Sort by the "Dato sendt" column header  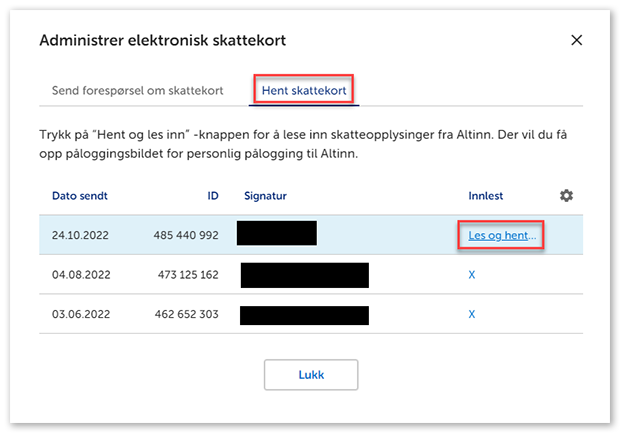coord(80,196)
